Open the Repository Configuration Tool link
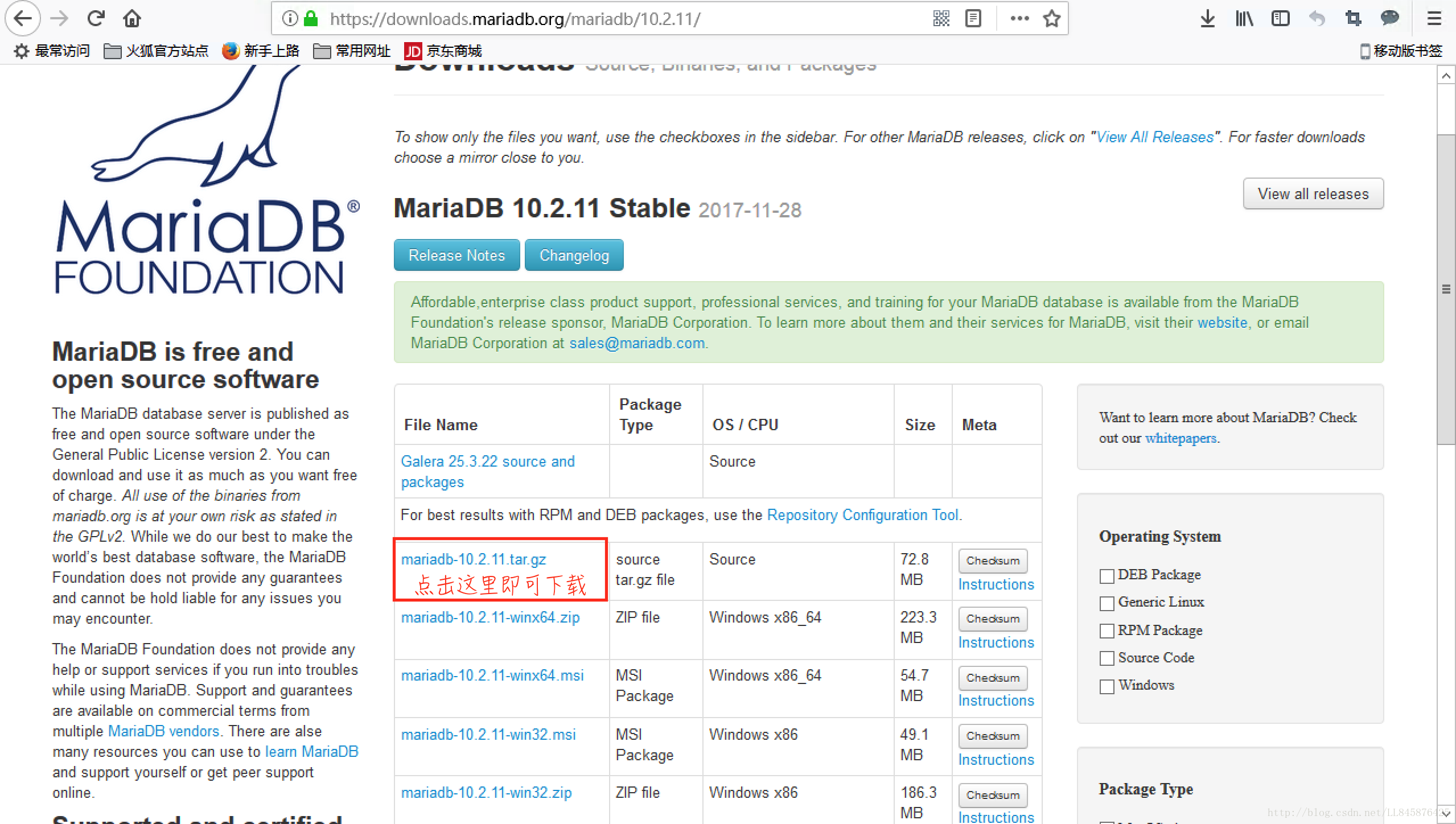 [863, 515]
